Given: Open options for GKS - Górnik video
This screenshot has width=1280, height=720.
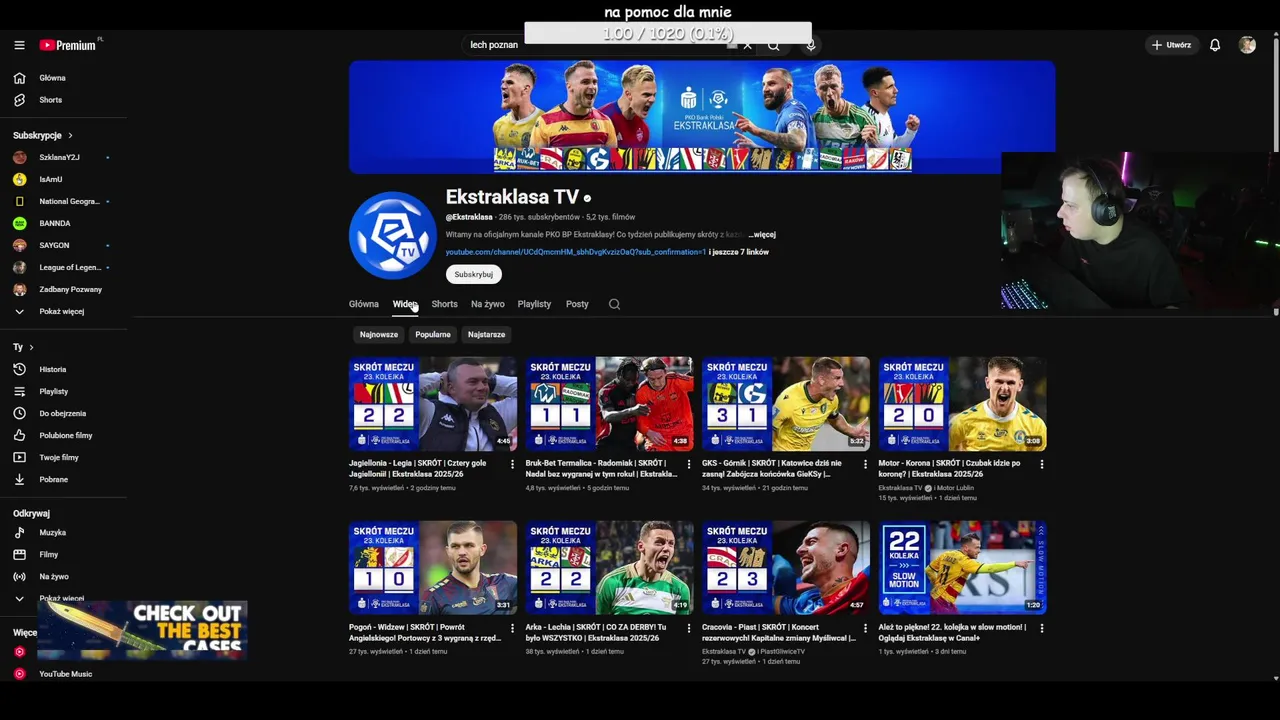Looking at the screenshot, I should point(865,464).
